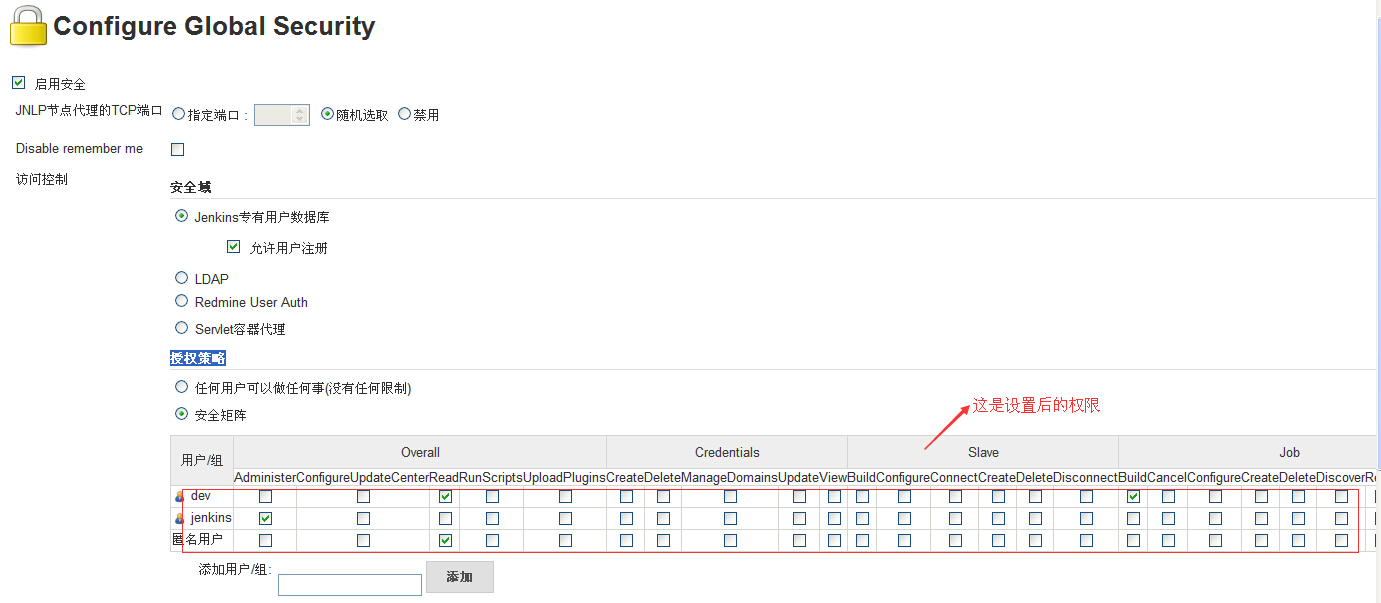Click the padlock icon beside Configure Global Security

click(x=28, y=25)
